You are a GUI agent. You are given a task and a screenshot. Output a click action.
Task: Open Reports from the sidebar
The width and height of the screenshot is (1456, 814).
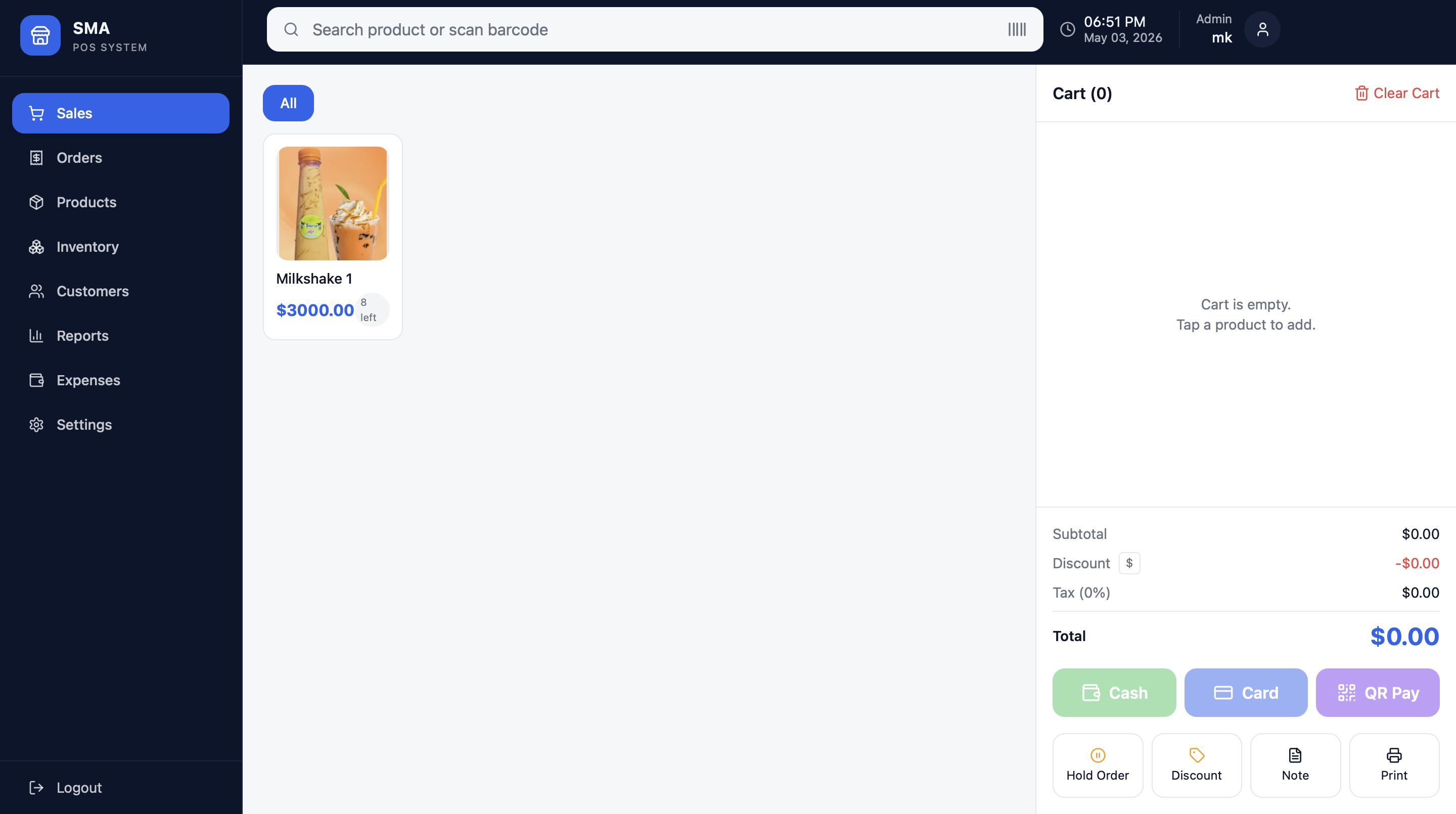[120, 336]
